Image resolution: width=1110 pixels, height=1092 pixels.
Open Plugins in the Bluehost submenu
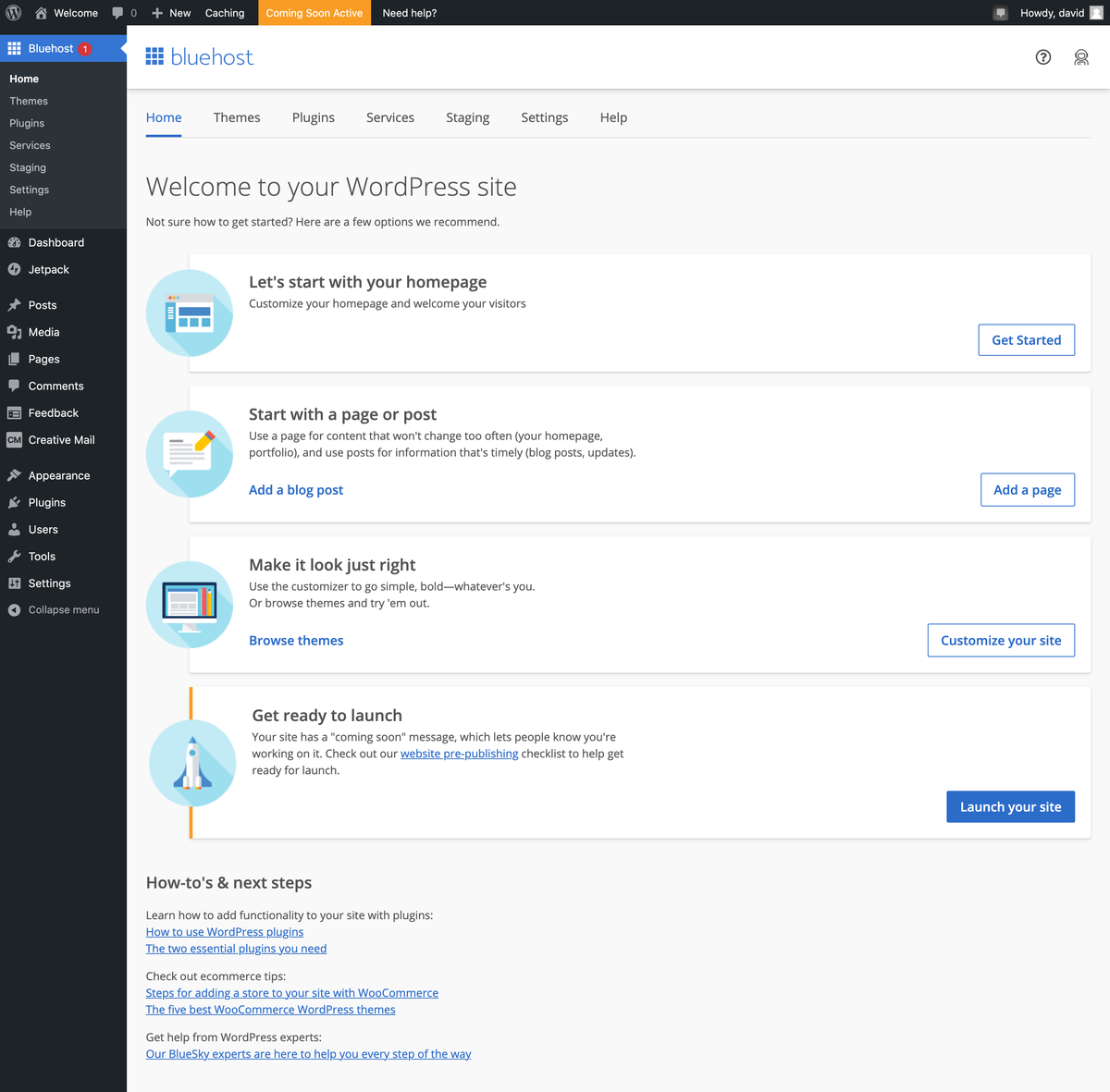pos(27,123)
